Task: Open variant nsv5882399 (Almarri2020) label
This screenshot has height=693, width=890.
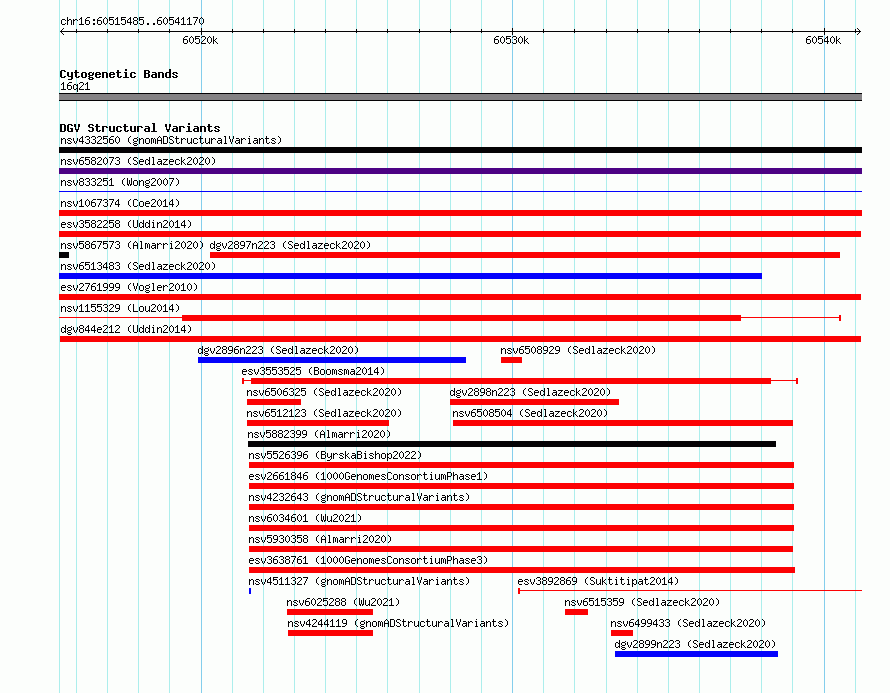Action: [320, 434]
